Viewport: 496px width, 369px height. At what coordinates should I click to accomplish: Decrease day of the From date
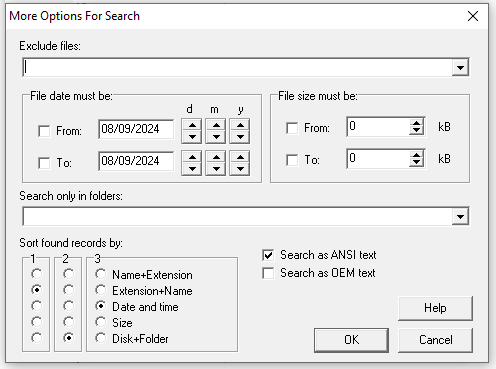pos(192,137)
